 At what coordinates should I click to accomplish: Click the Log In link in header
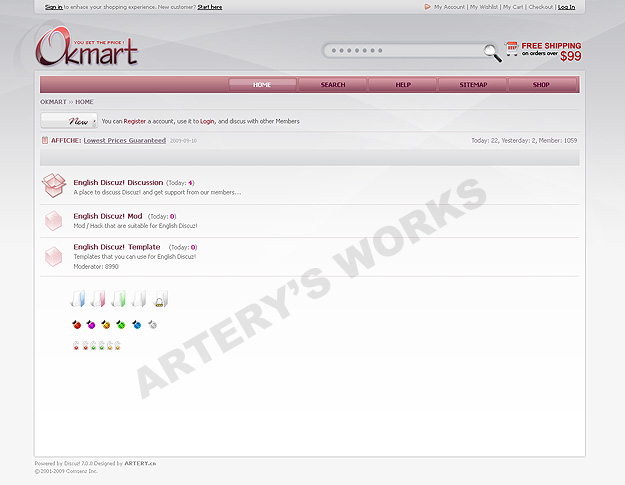click(566, 7)
